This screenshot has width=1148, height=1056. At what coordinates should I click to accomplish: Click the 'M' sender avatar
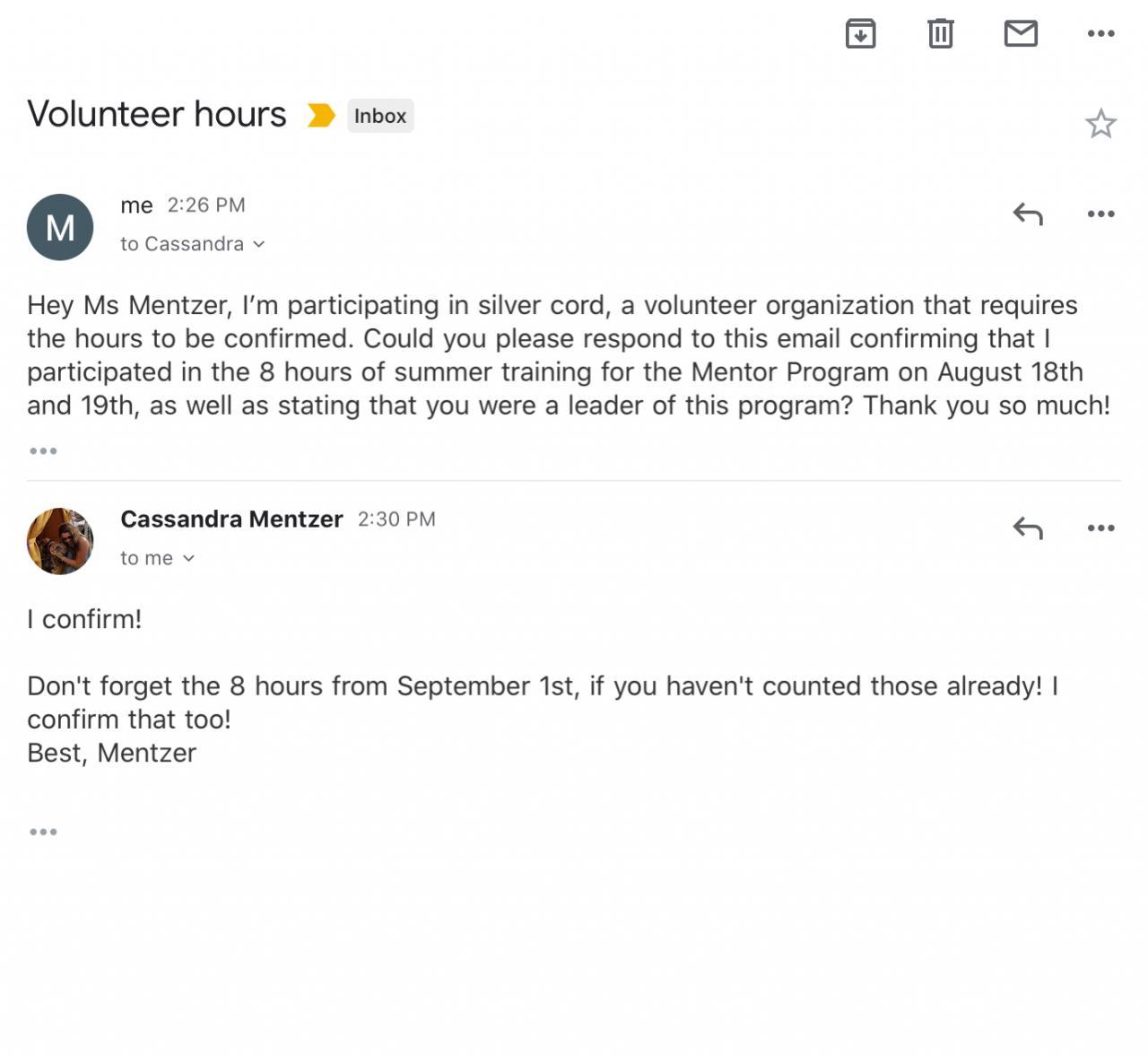(60, 227)
